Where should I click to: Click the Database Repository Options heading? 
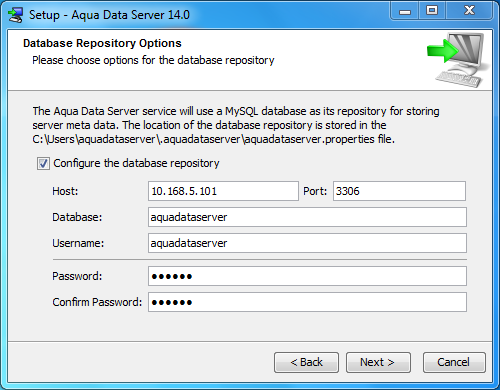point(102,43)
